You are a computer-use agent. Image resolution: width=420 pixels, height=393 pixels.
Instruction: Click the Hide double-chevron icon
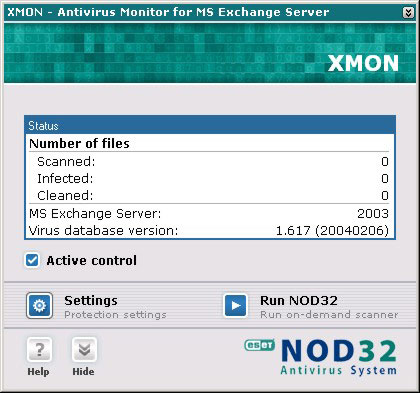(x=84, y=350)
